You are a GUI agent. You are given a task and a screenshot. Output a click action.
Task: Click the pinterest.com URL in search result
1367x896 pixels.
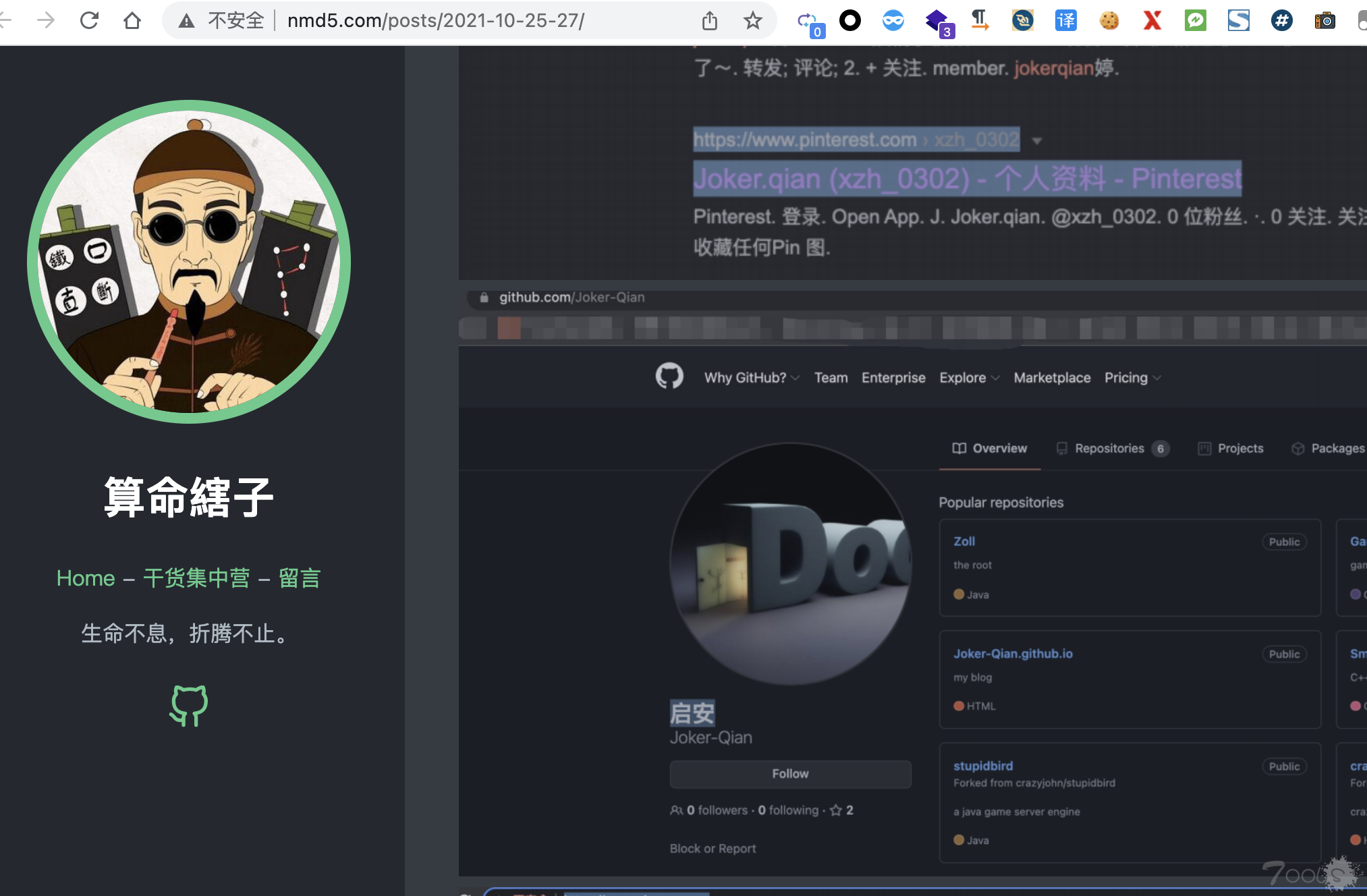pos(856,140)
